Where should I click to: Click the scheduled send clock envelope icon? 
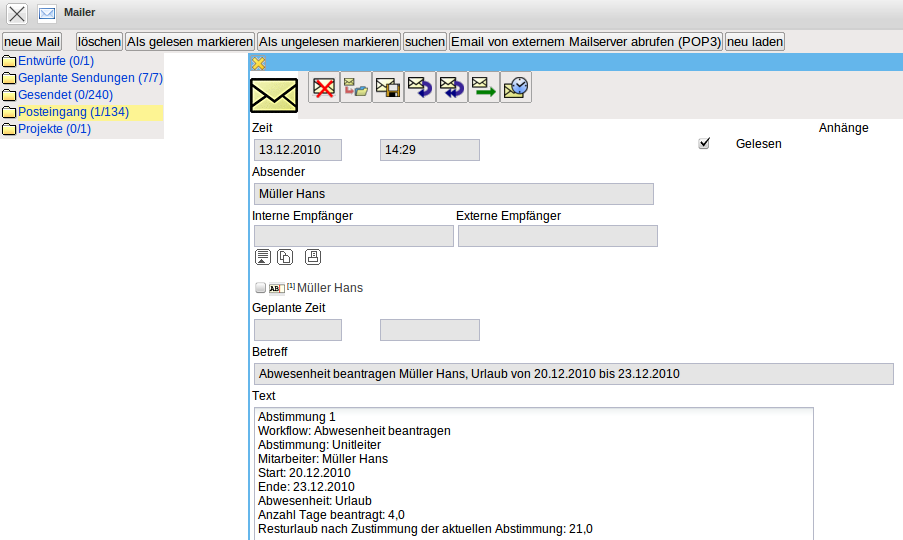tap(516, 88)
